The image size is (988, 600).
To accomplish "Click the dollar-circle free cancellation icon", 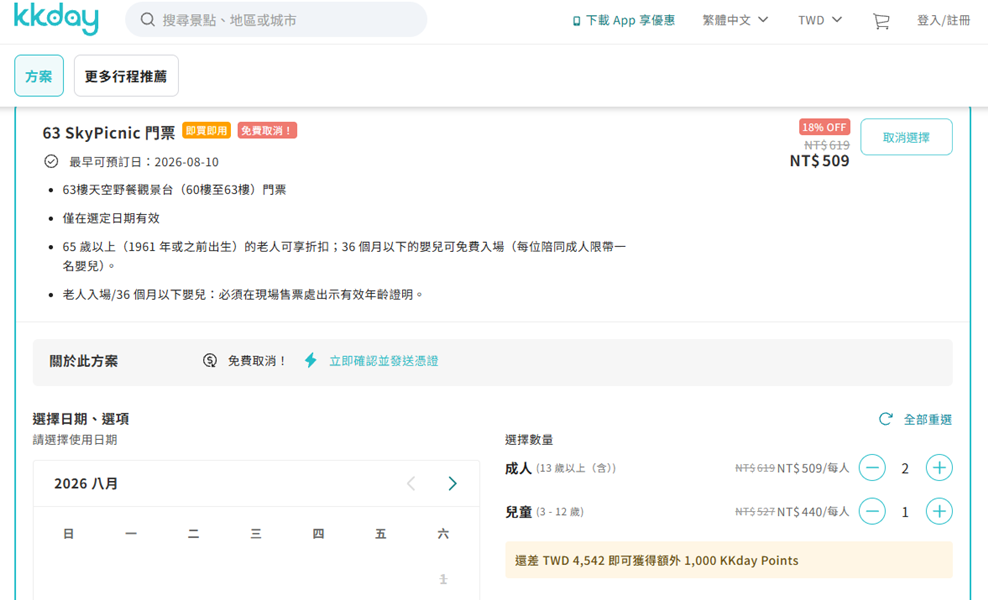I will tap(210, 361).
